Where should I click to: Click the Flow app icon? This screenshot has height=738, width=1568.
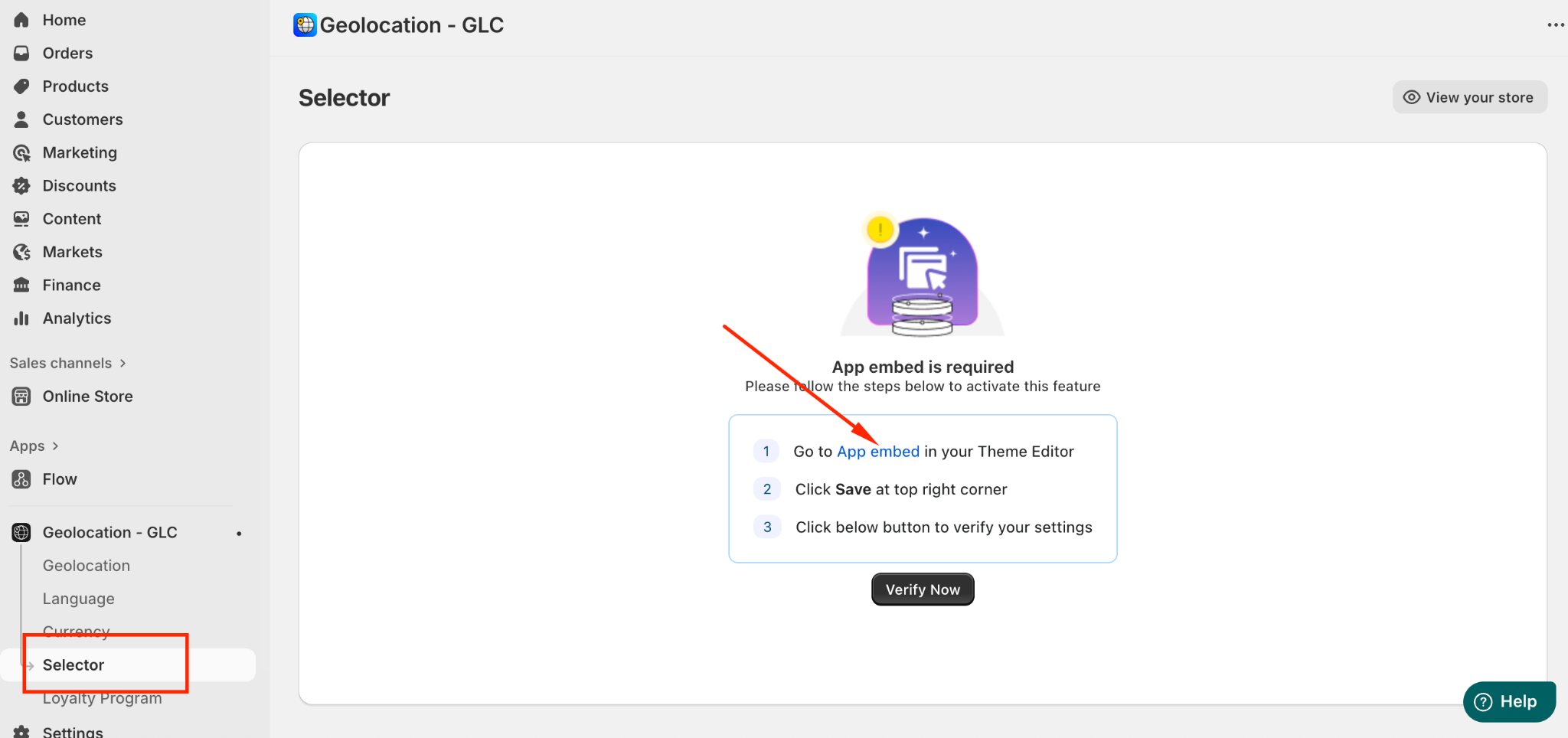click(x=21, y=479)
